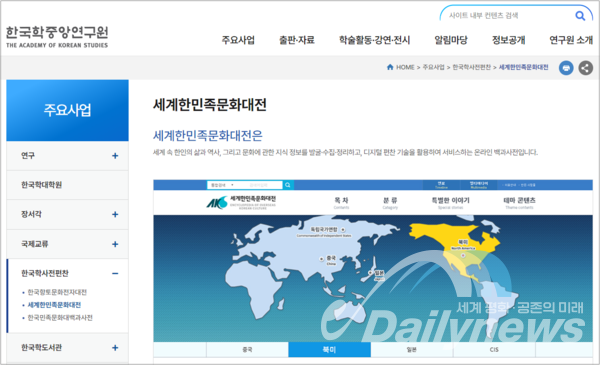This screenshot has height=365, width=600.
Task: Expand the 연구 sidebar section
Action: pyautogui.click(x=115, y=156)
